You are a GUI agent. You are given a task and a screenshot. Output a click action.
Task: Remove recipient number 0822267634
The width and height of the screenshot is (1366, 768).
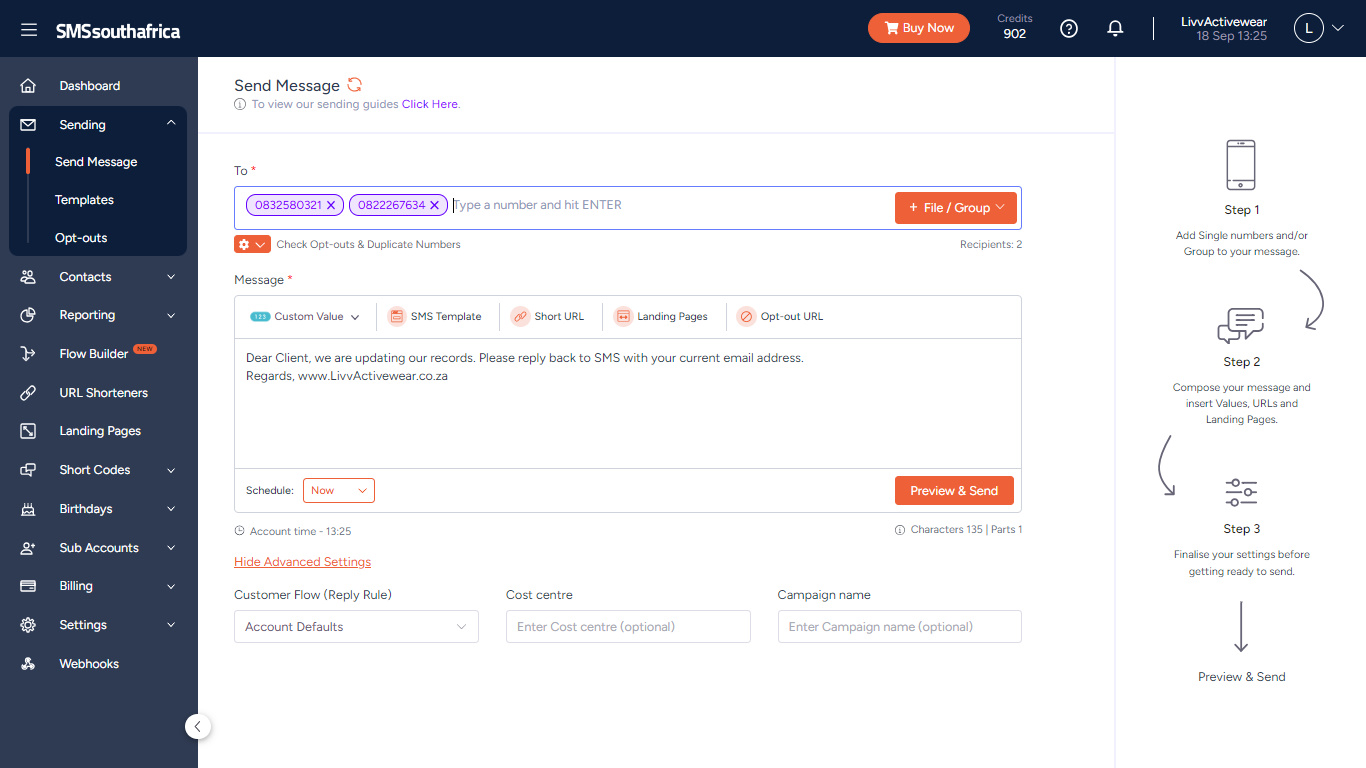coord(434,205)
